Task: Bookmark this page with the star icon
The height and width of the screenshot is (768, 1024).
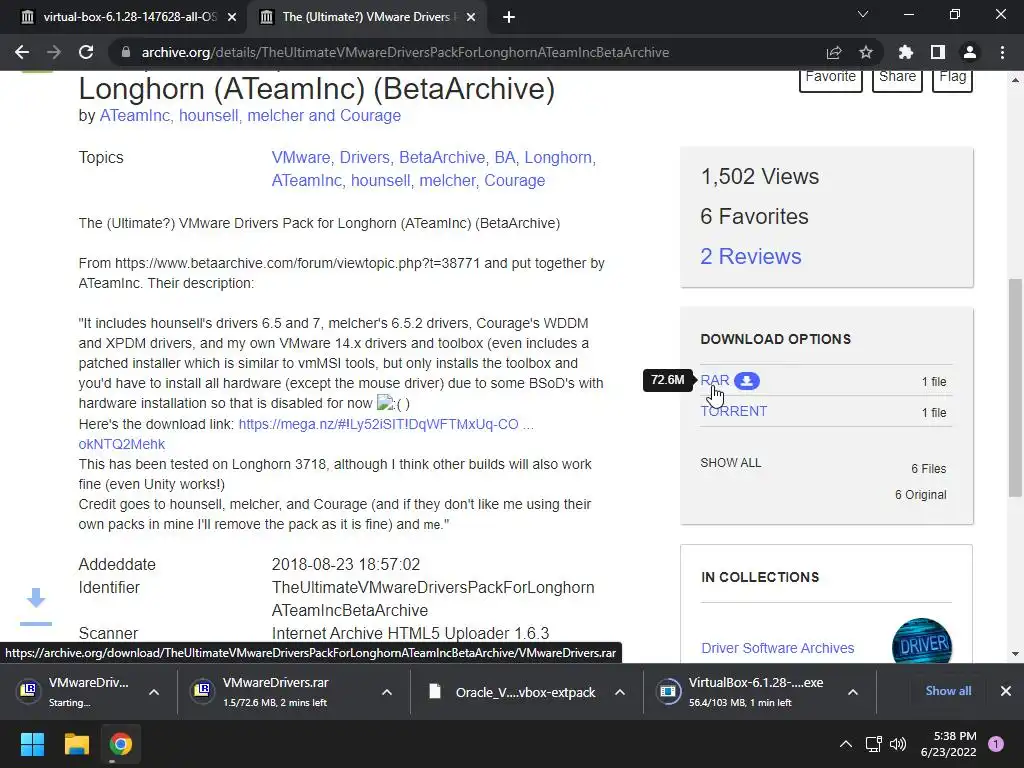Action: coord(866,52)
